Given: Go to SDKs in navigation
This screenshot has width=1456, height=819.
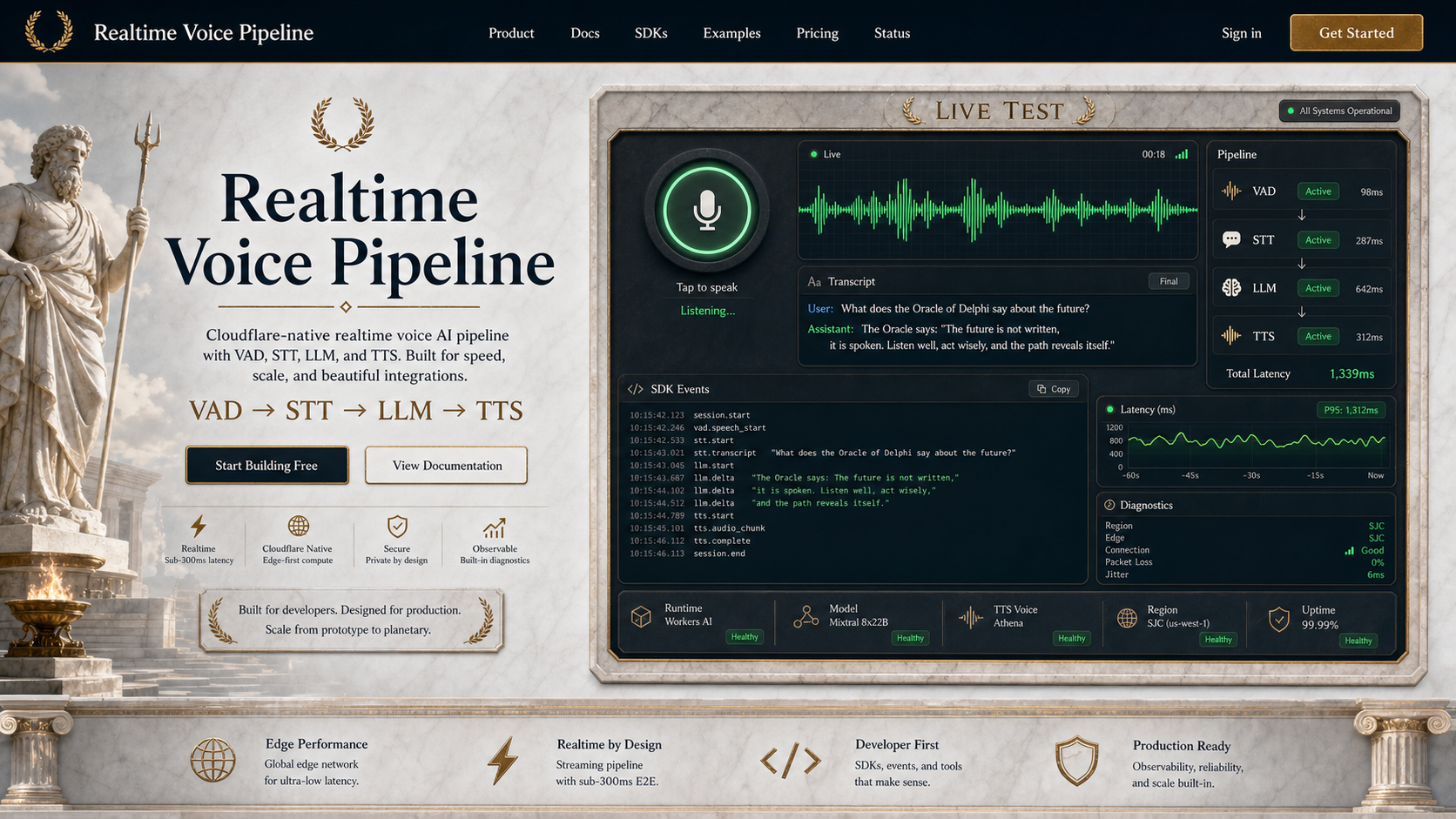Looking at the screenshot, I should point(650,33).
